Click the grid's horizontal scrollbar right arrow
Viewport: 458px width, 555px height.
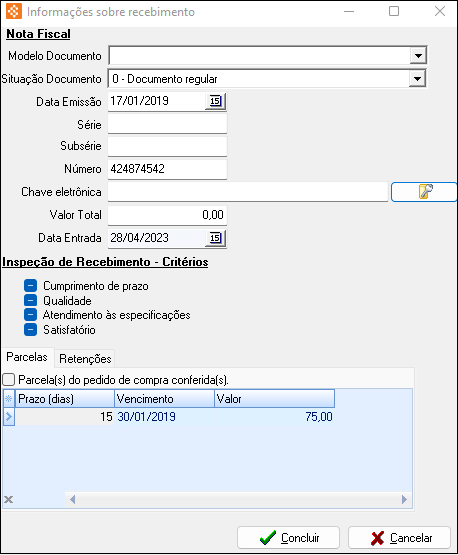tap(404, 499)
